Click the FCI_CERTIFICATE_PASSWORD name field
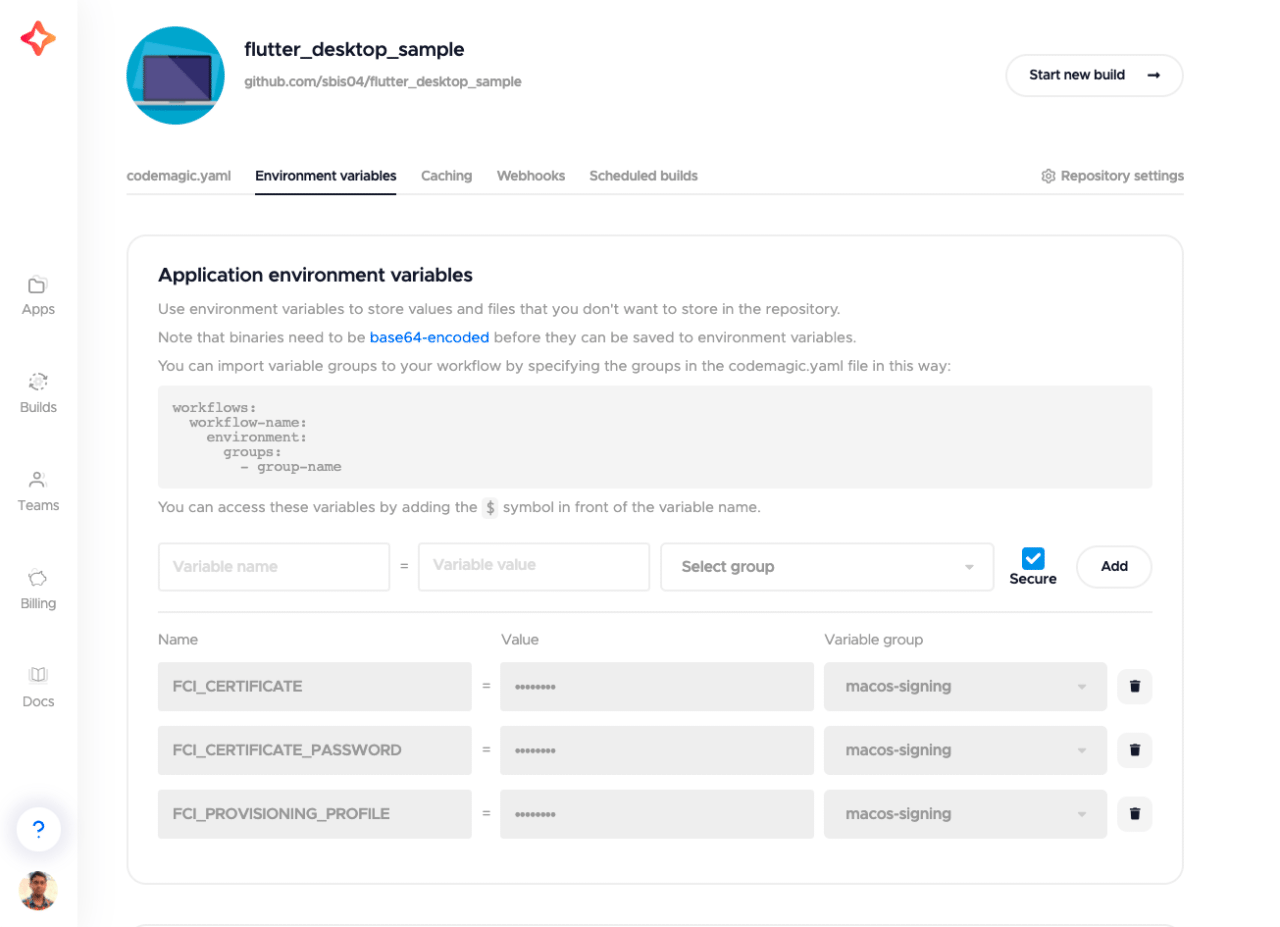The image size is (1280, 927). click(315, 750)
